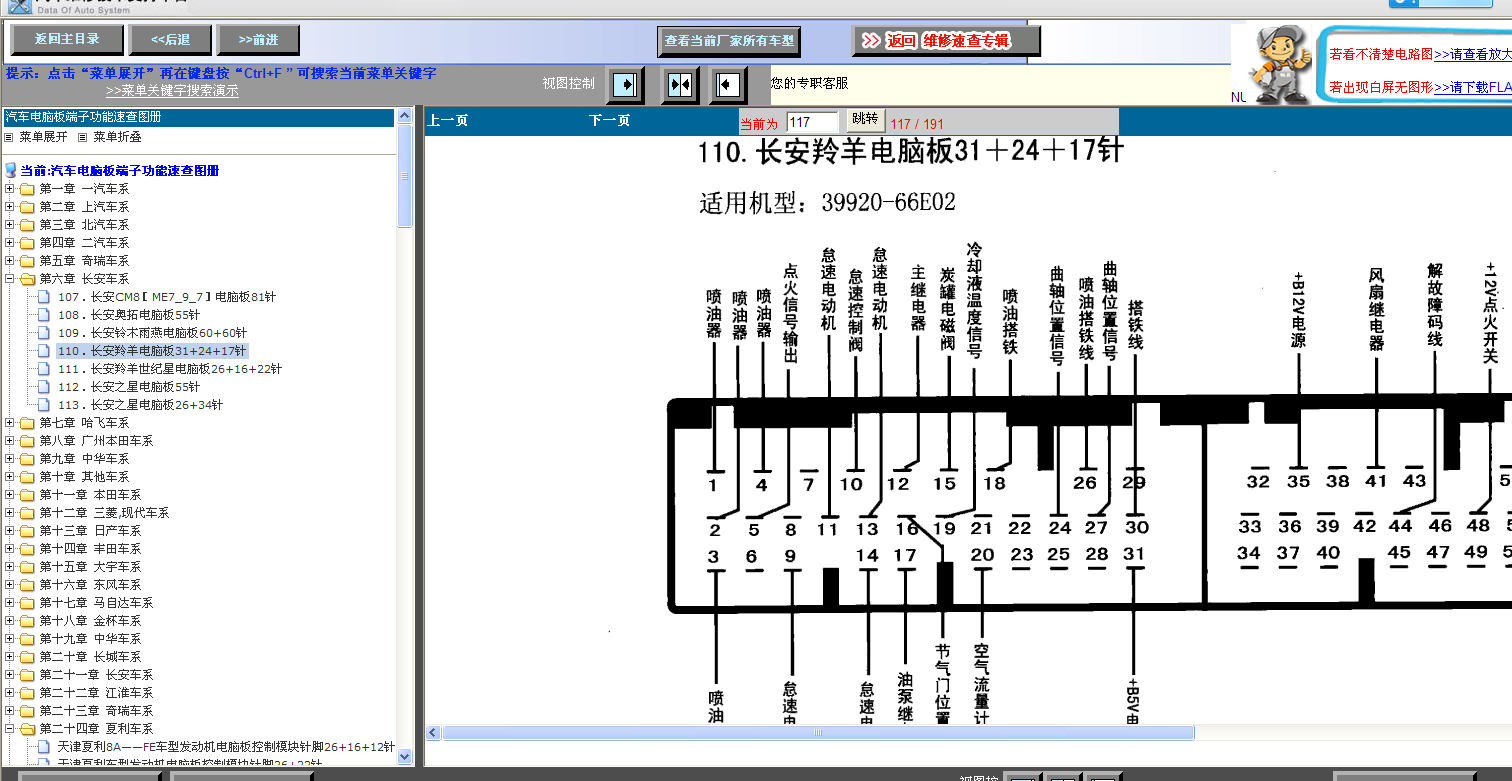Click diagram horizontal scrollbar left arrow
Screen dimensions: 1512x781
point(433,732)
